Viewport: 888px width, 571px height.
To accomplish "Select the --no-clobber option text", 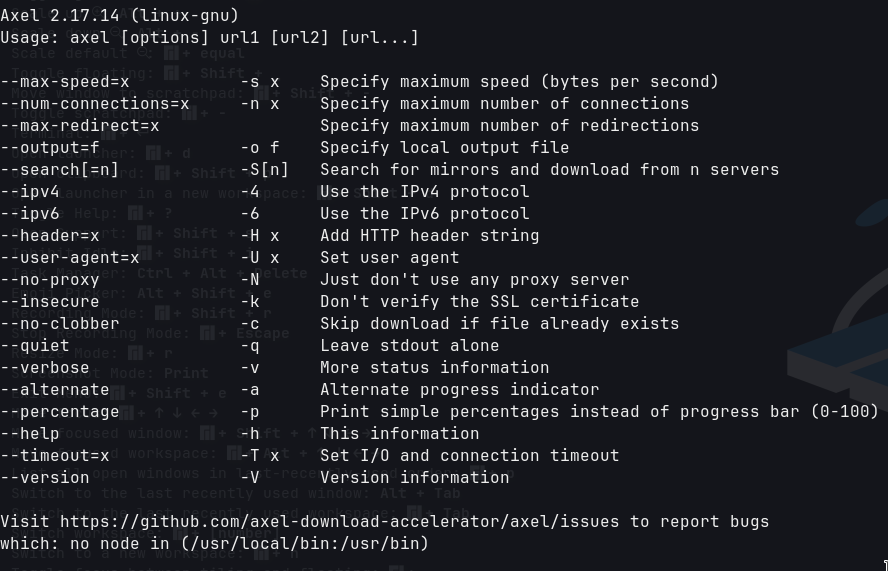I will pos(60,324).
